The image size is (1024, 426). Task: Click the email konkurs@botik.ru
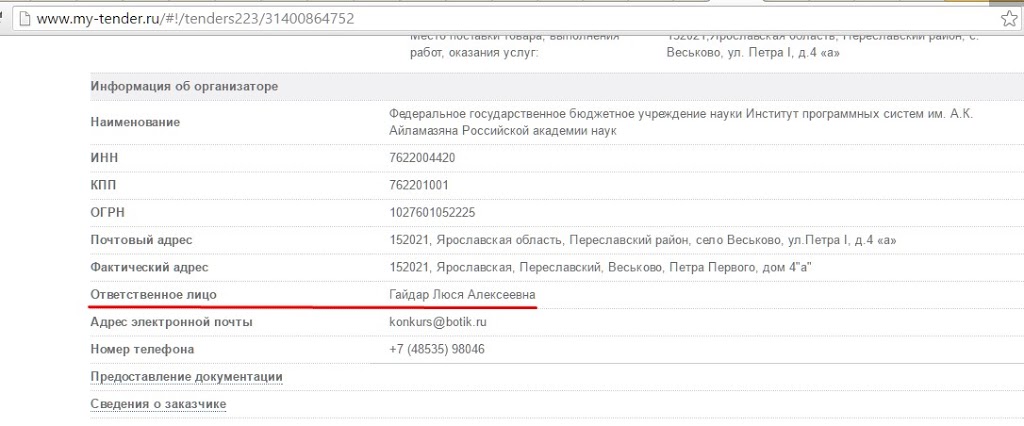coord(437,322)
